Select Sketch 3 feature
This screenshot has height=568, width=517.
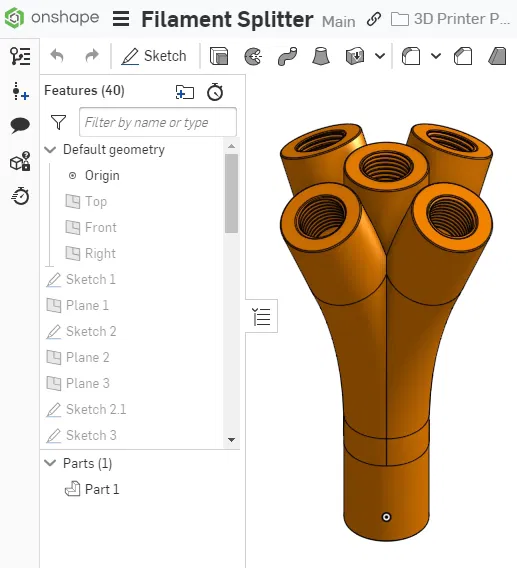82,435
